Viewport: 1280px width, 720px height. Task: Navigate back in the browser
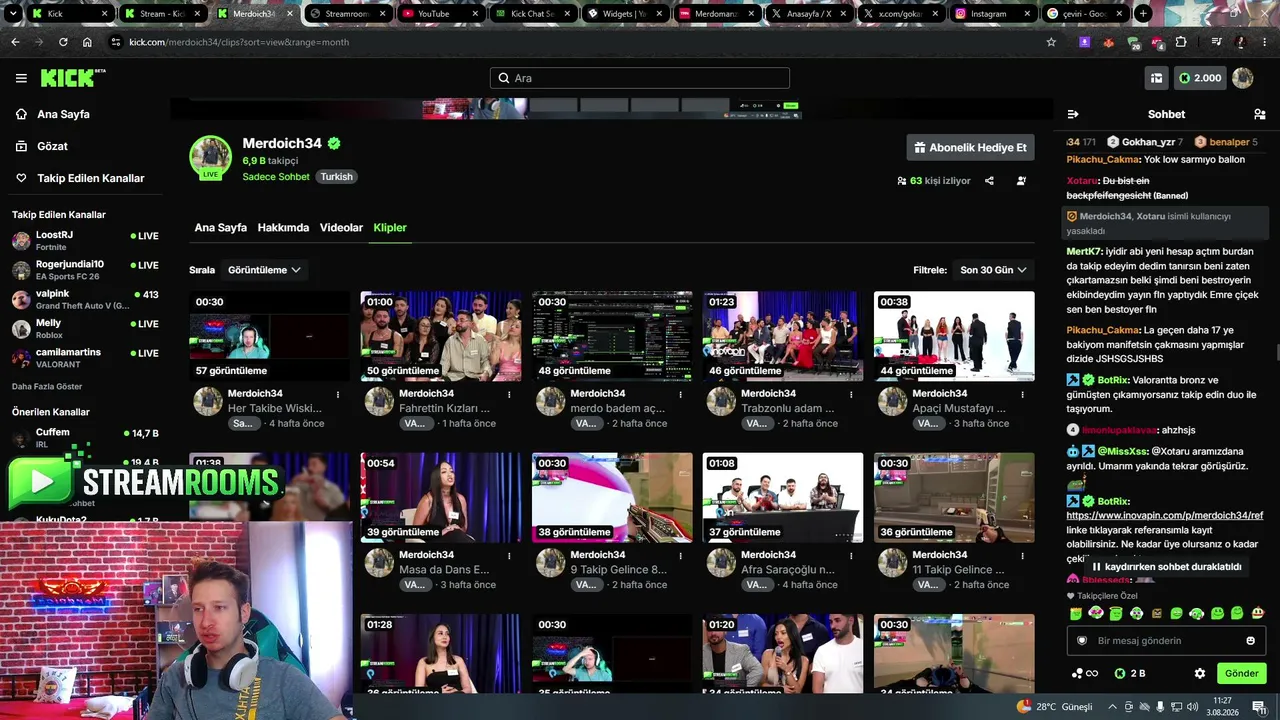click(x=15, y=42)
